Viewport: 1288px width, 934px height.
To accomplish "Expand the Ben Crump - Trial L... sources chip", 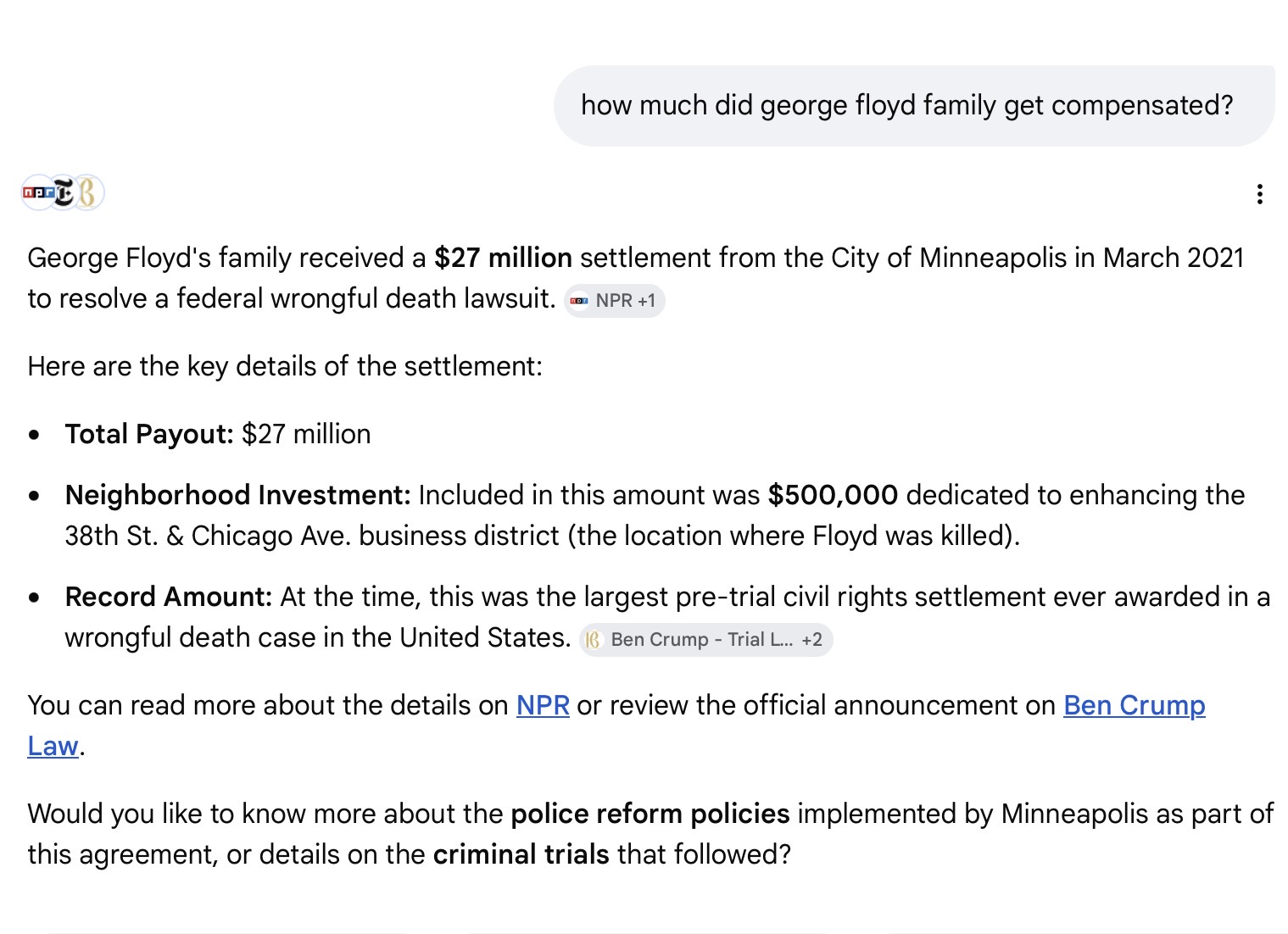I will point(706,640).
